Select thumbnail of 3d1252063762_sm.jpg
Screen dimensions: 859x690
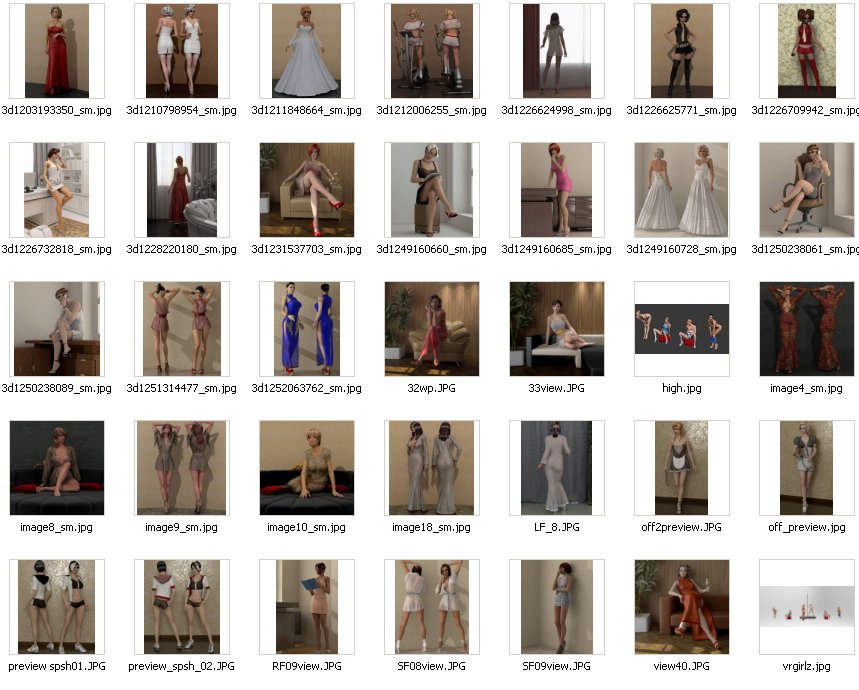[307, 329]
